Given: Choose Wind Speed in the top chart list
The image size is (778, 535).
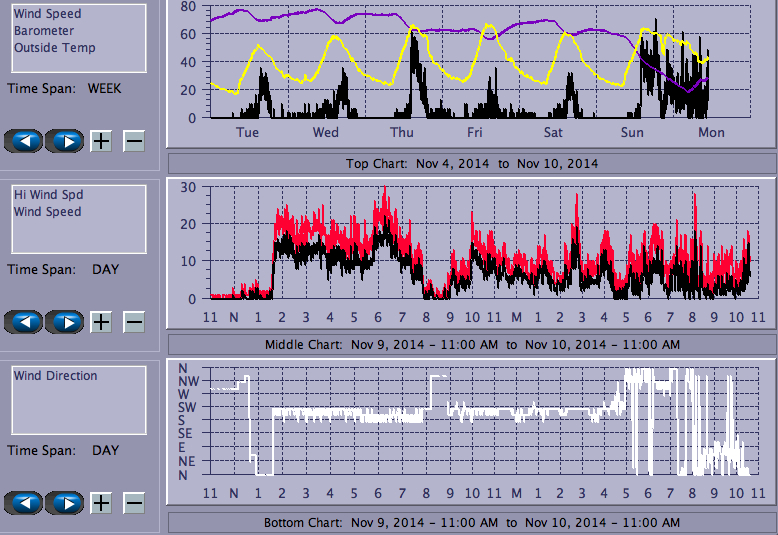Looking at the screenshot, I should [x=47, y=14].
